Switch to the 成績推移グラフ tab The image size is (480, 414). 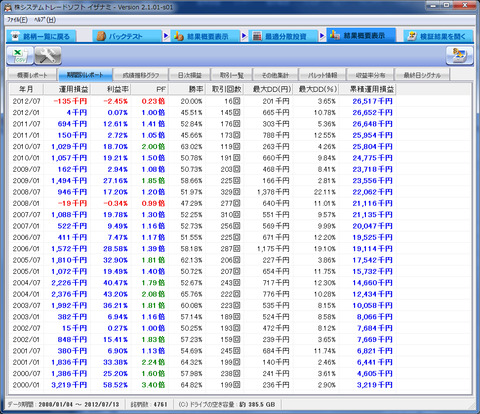(141, 75)
